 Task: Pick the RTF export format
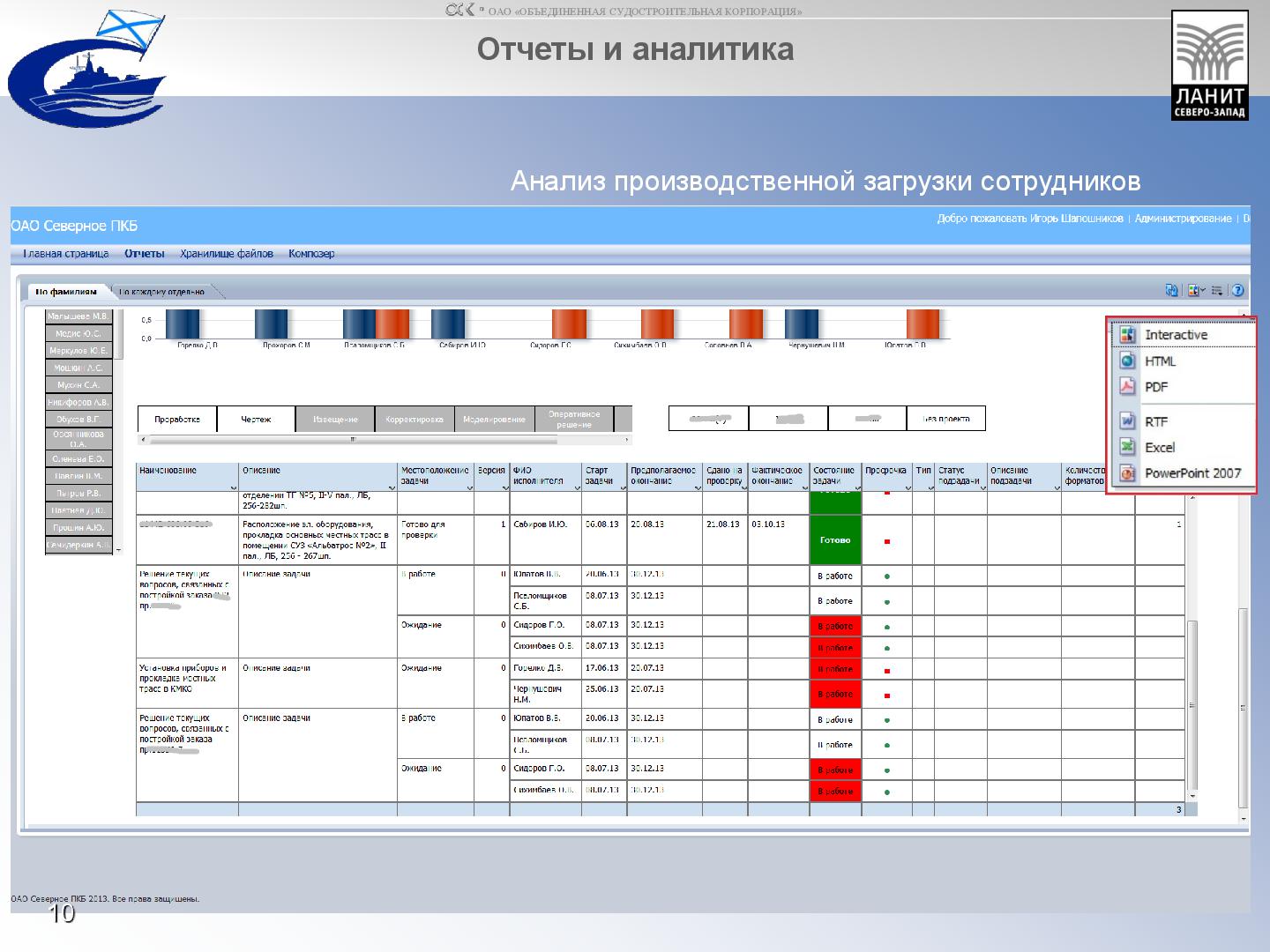[1156, 420]
